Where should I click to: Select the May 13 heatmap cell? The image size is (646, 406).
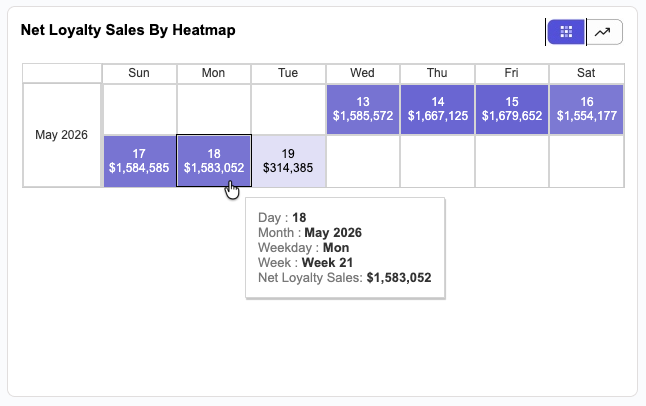point(363,109)
